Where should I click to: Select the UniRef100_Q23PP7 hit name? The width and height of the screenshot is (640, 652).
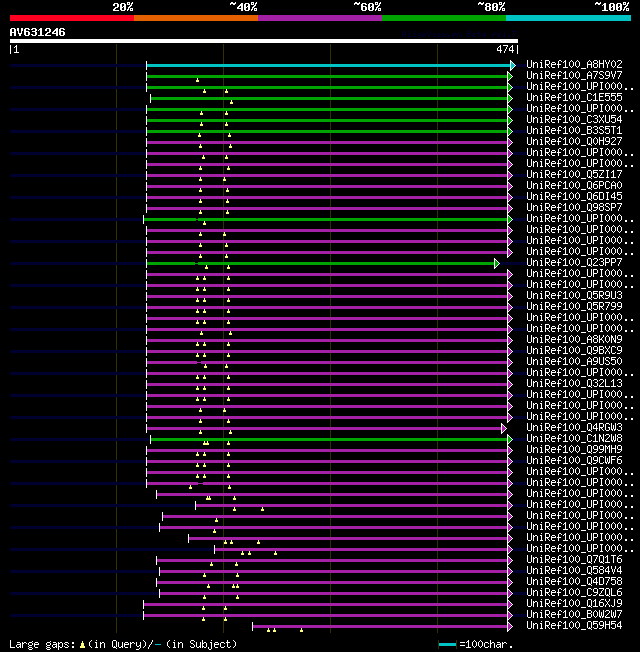(574, 262)
